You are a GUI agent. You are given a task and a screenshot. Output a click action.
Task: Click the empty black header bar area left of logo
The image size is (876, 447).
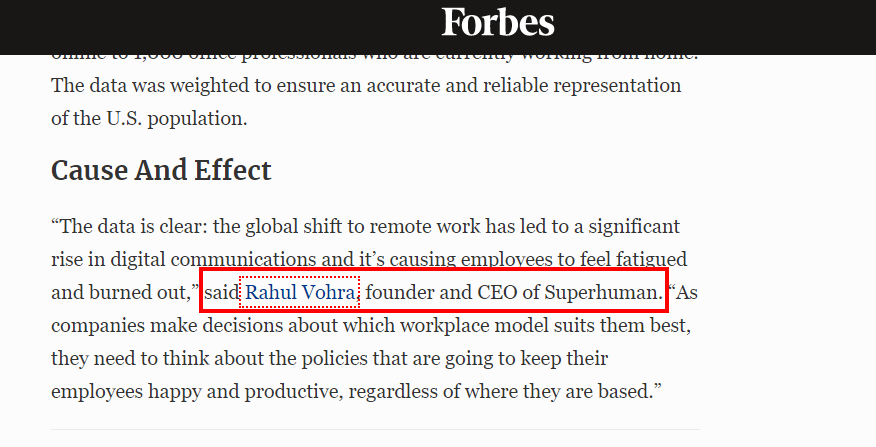pos(218,27)
